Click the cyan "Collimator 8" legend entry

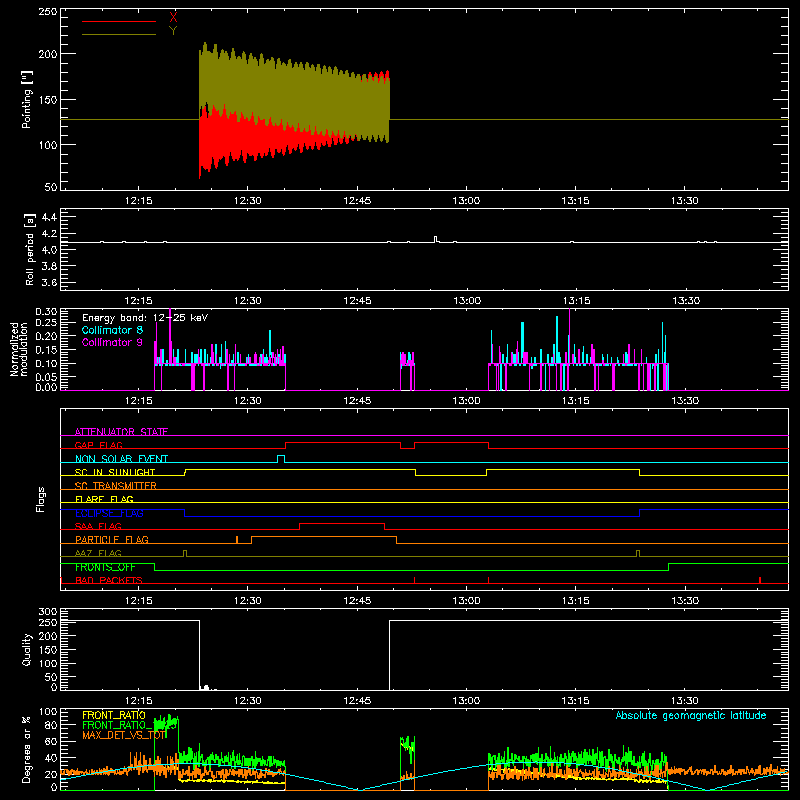(x=112, y=330)
